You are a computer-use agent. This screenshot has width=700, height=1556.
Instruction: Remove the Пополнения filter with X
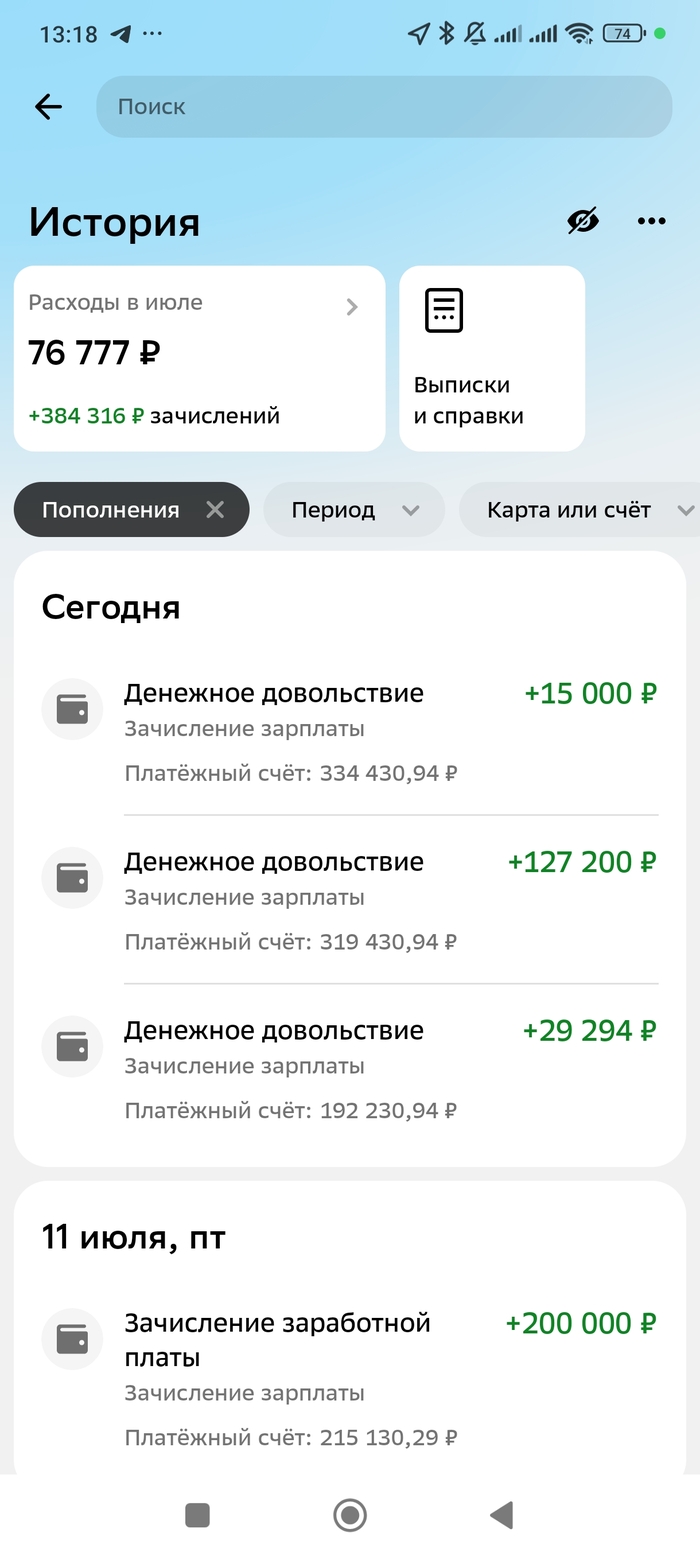[215, 510]
